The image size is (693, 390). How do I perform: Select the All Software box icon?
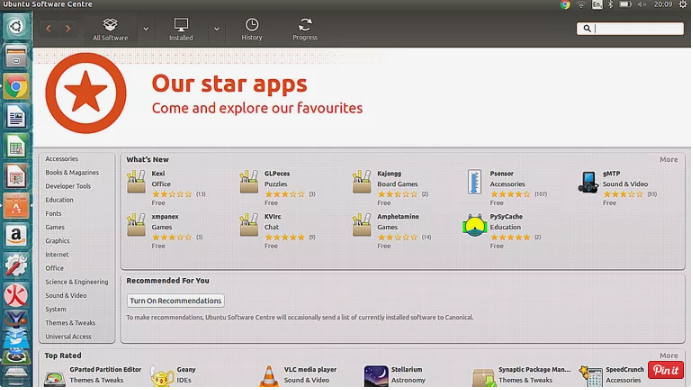point(110,24)
